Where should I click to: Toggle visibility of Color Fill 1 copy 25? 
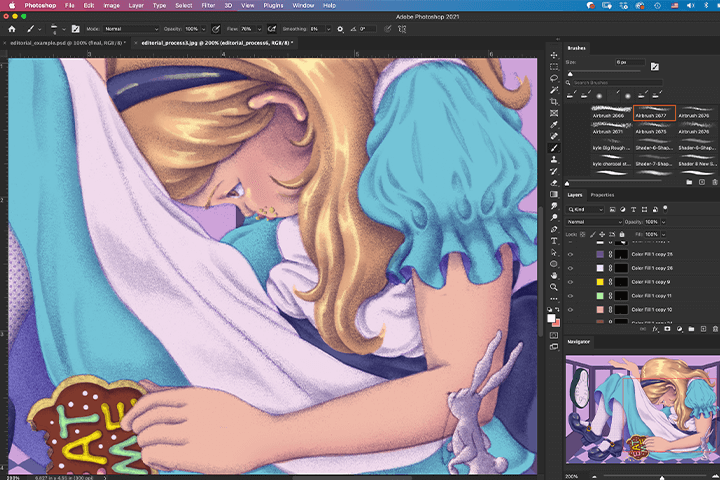coord(570,254)
